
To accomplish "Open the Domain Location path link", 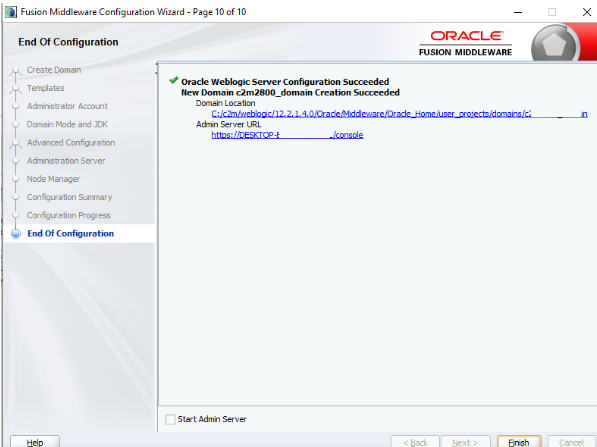I will click(x=399, y=114).
